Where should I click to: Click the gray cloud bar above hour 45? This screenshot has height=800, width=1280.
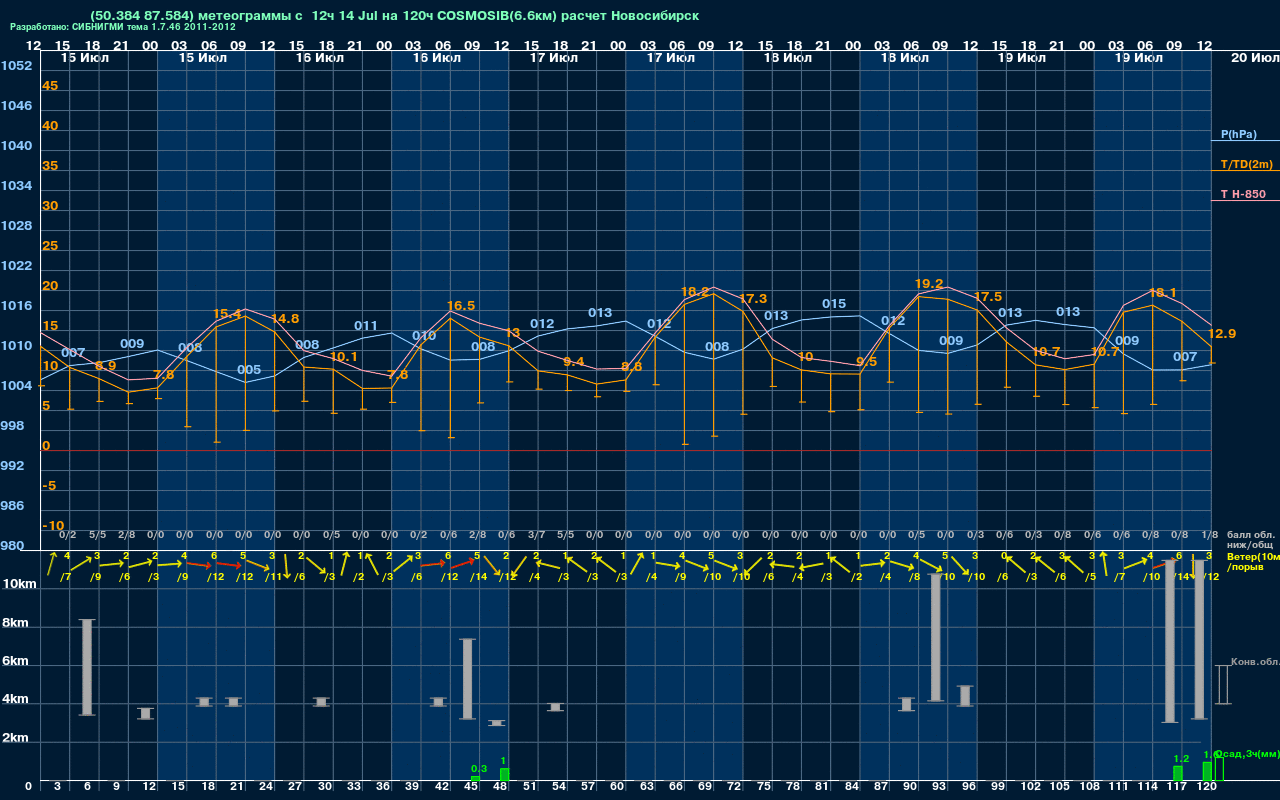(x=467, y=678)
